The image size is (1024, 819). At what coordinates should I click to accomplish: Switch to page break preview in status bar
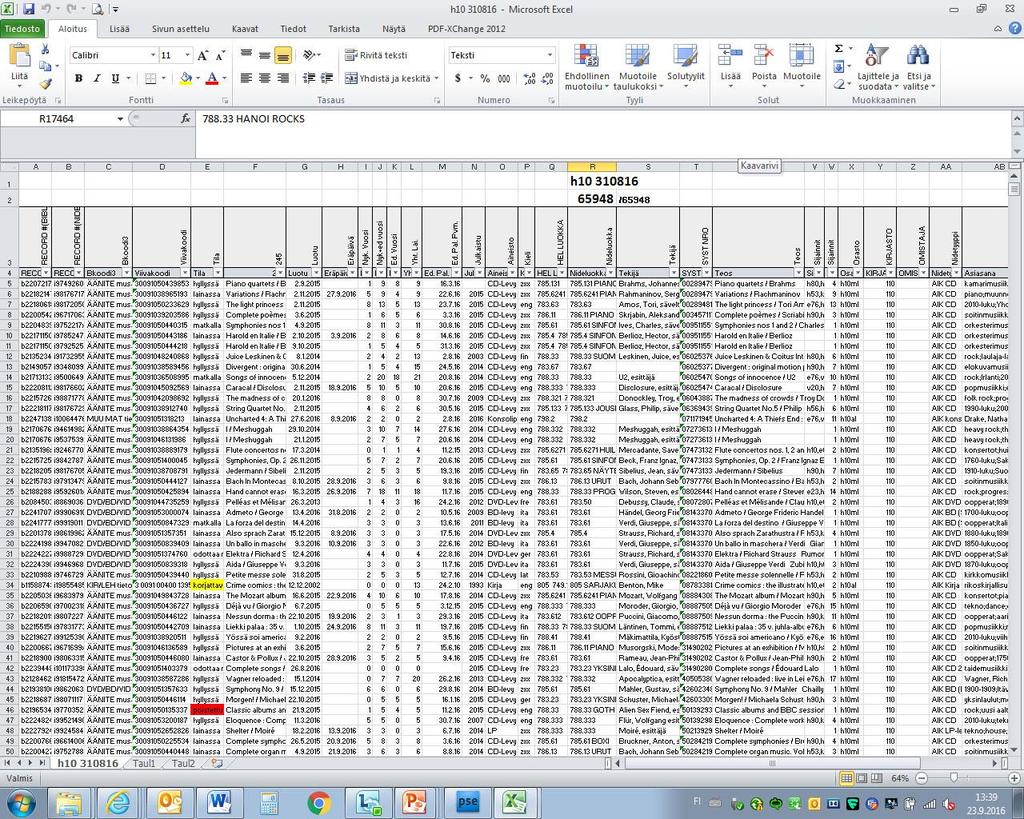876,778
